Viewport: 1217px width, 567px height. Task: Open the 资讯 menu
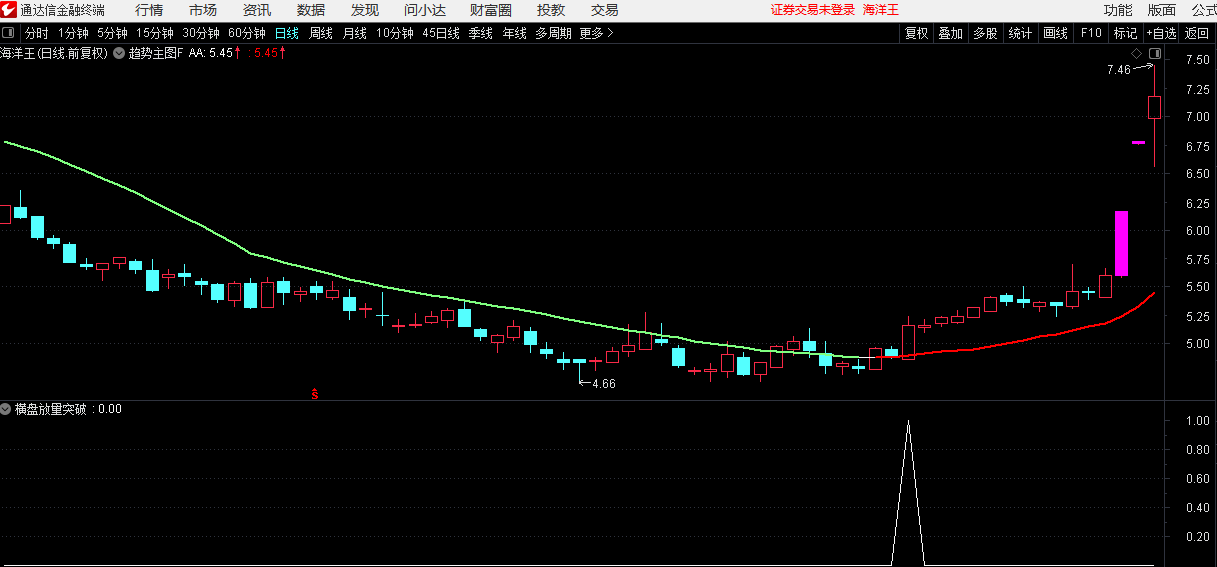(257, 10)
